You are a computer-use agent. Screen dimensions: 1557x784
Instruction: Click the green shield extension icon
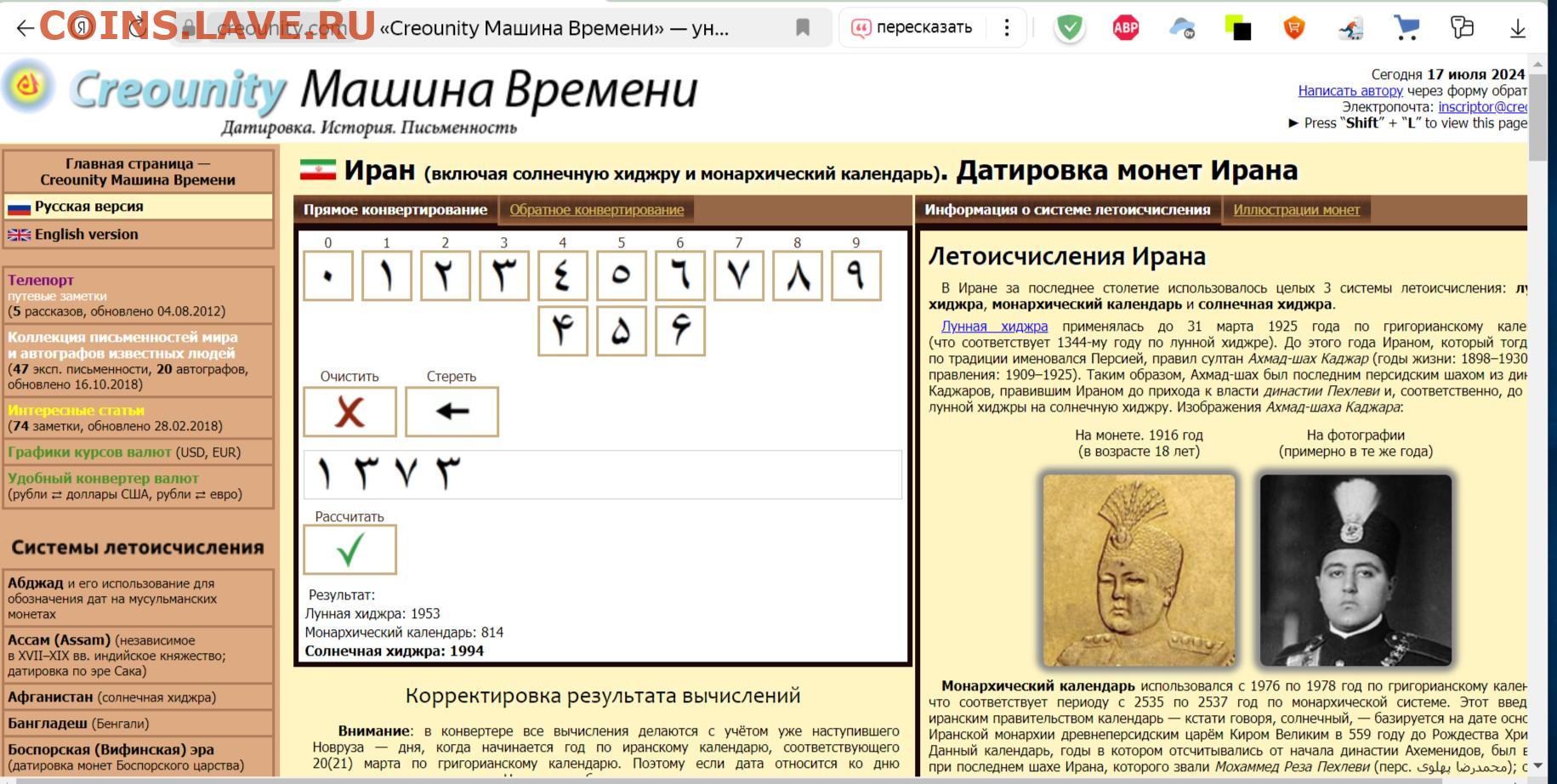[1069, 28]
